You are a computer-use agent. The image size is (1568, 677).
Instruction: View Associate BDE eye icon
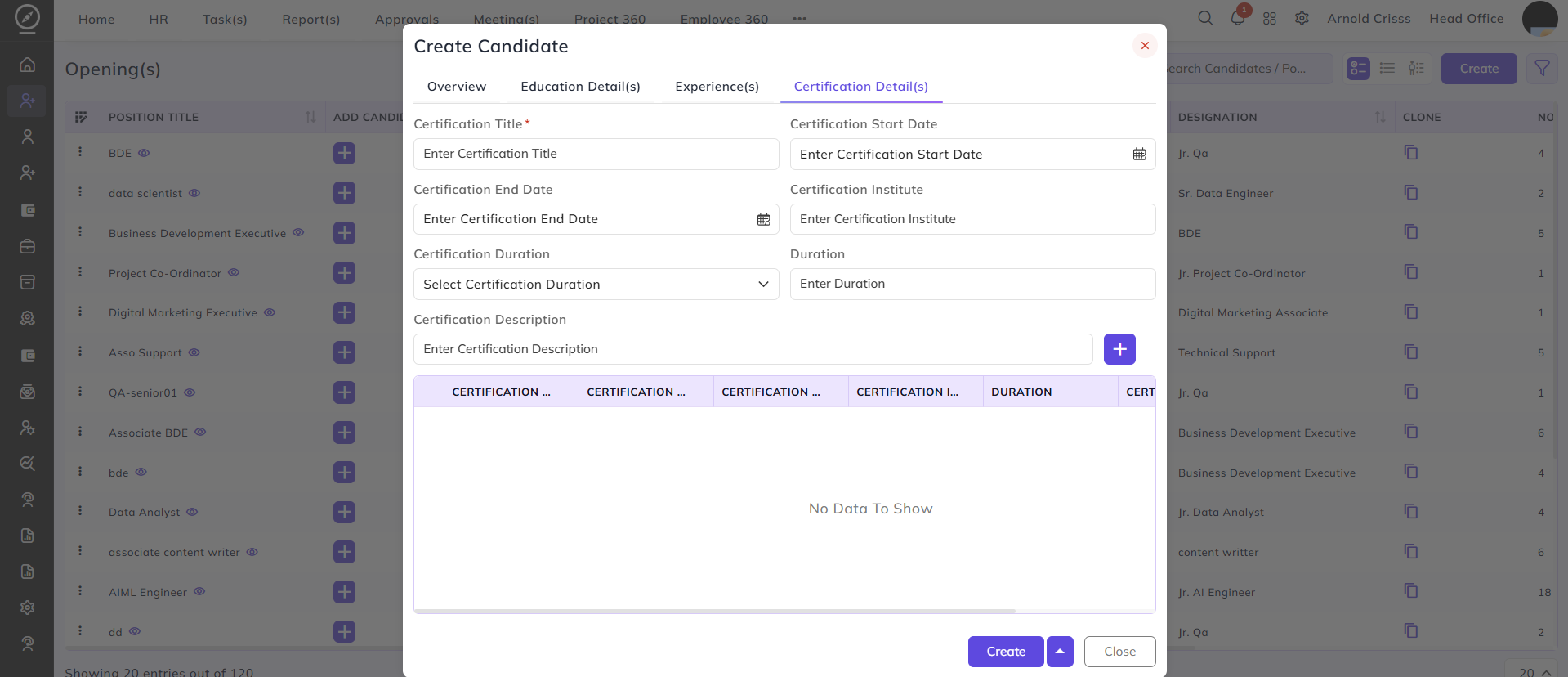[x=200, y=433]
